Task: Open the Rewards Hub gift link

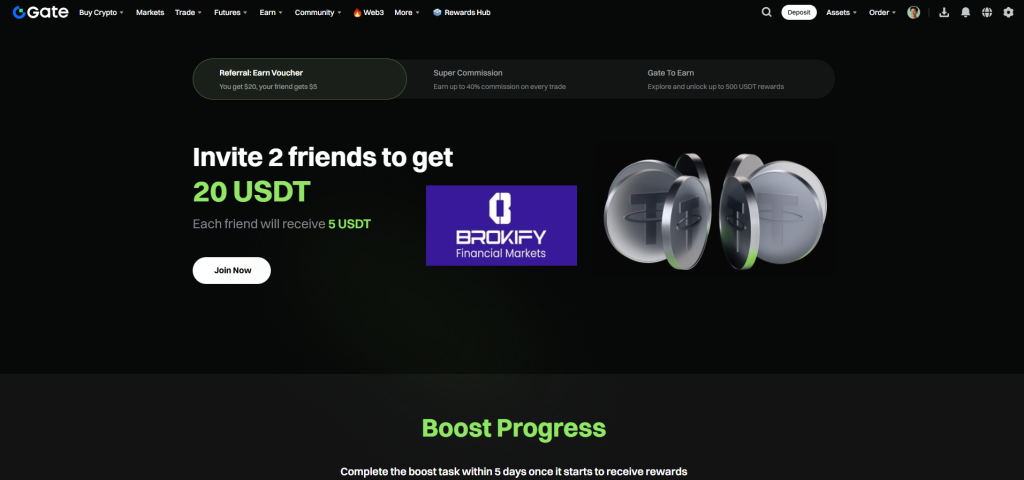Action: coord(462,12)
